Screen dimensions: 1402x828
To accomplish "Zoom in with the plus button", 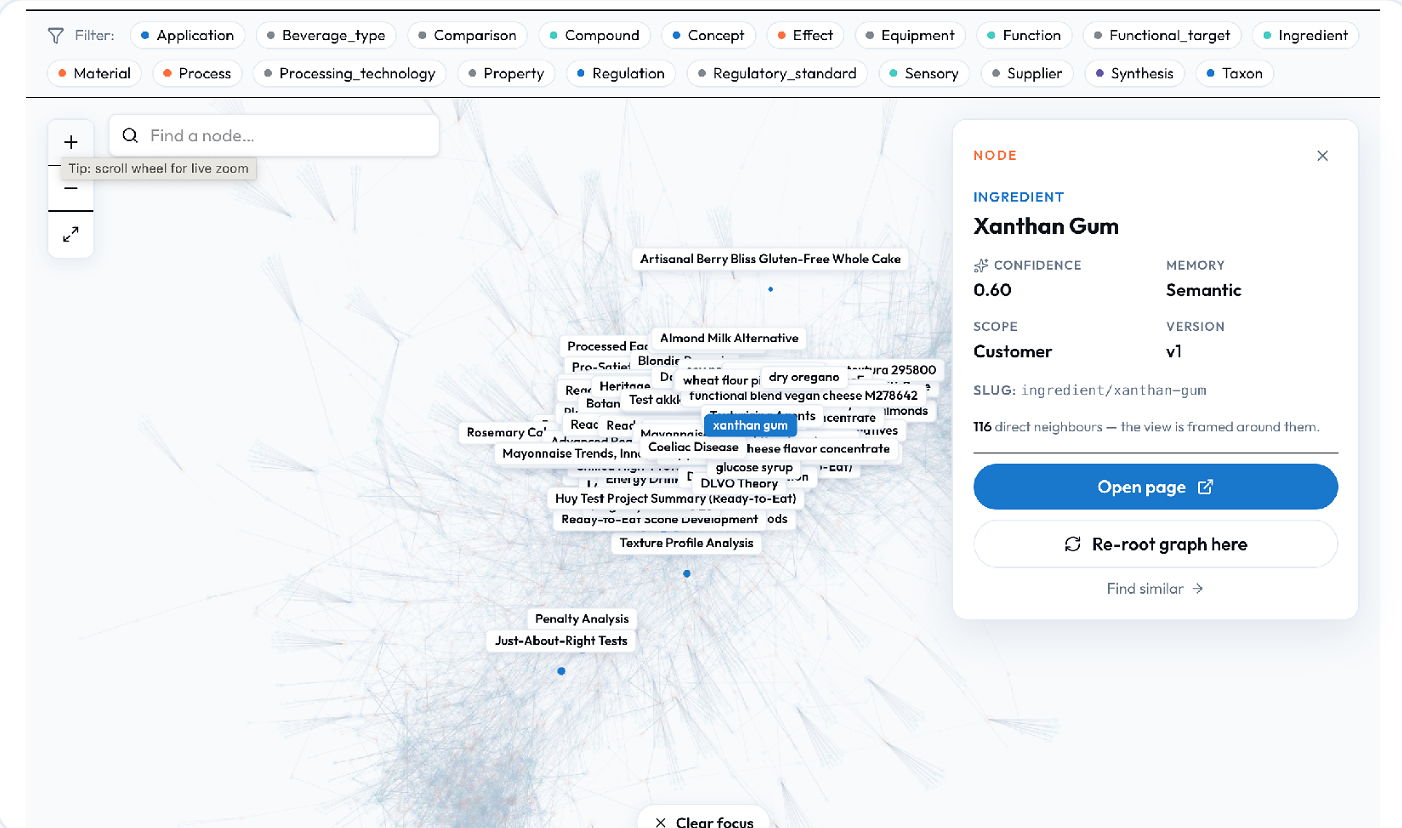I will 71,142.
